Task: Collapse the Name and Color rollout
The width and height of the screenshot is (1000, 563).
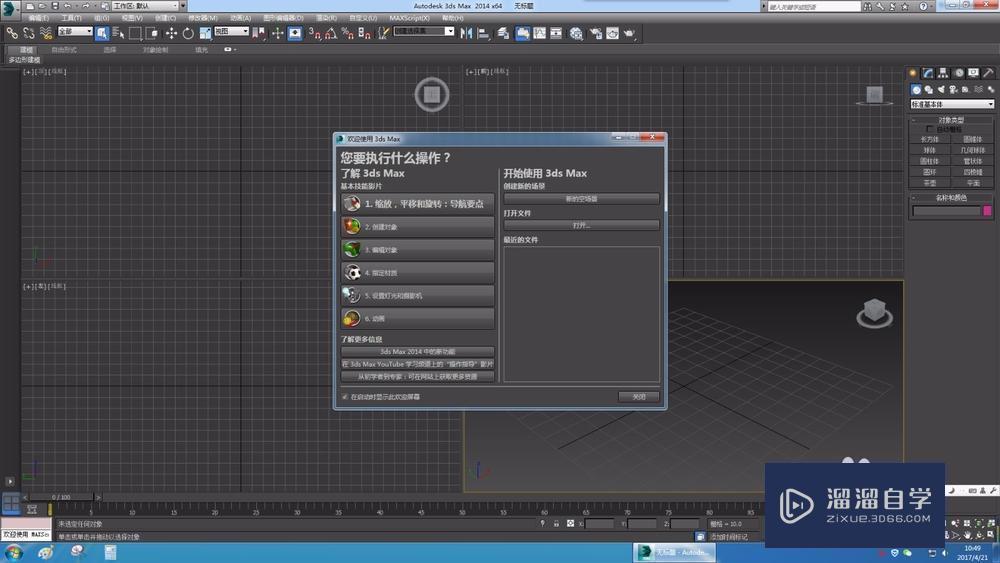Action: [952, 198]
